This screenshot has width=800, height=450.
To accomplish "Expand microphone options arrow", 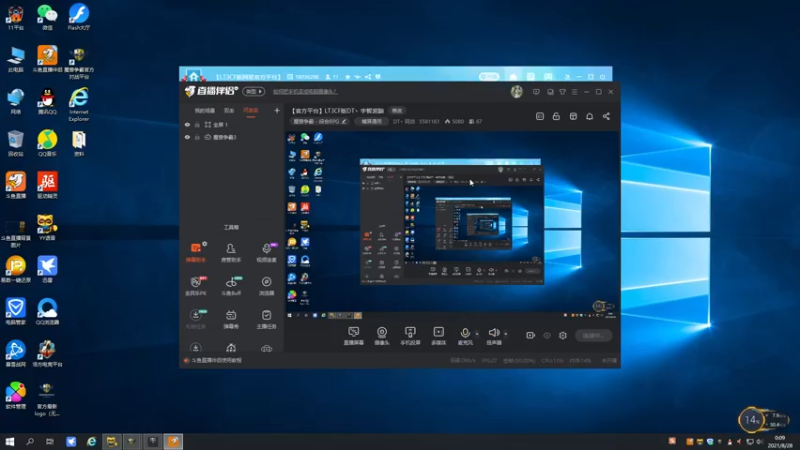I will coord(477,334).
